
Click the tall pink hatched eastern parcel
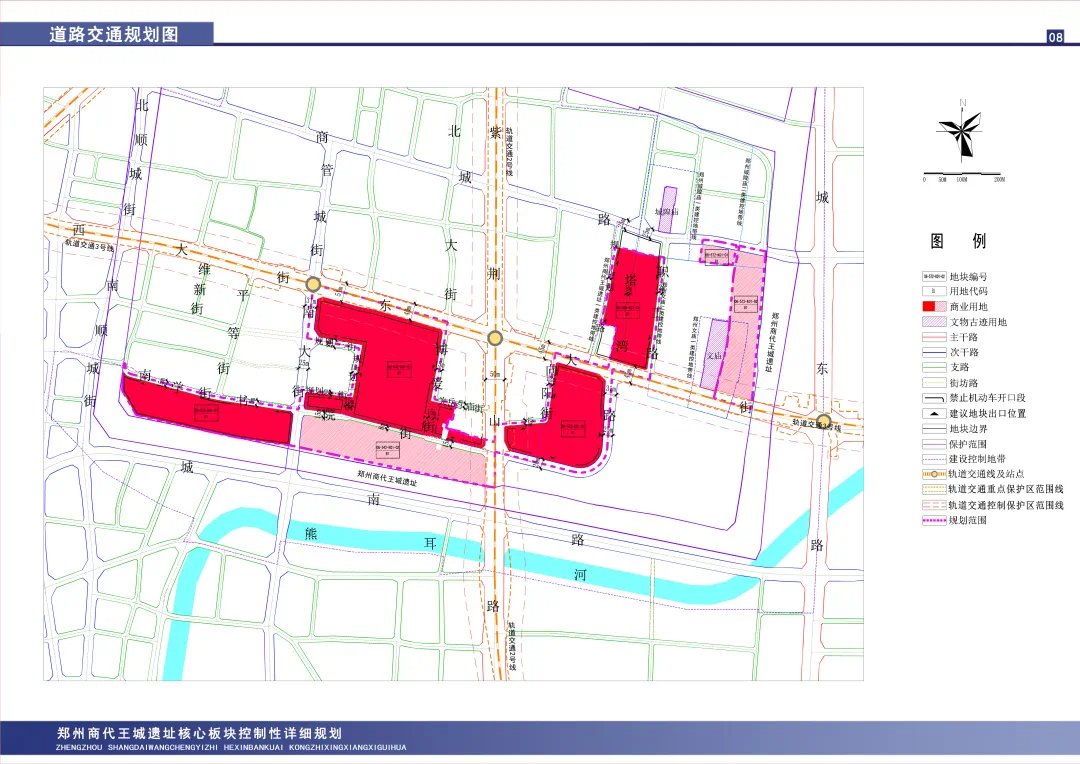[742, 324]
